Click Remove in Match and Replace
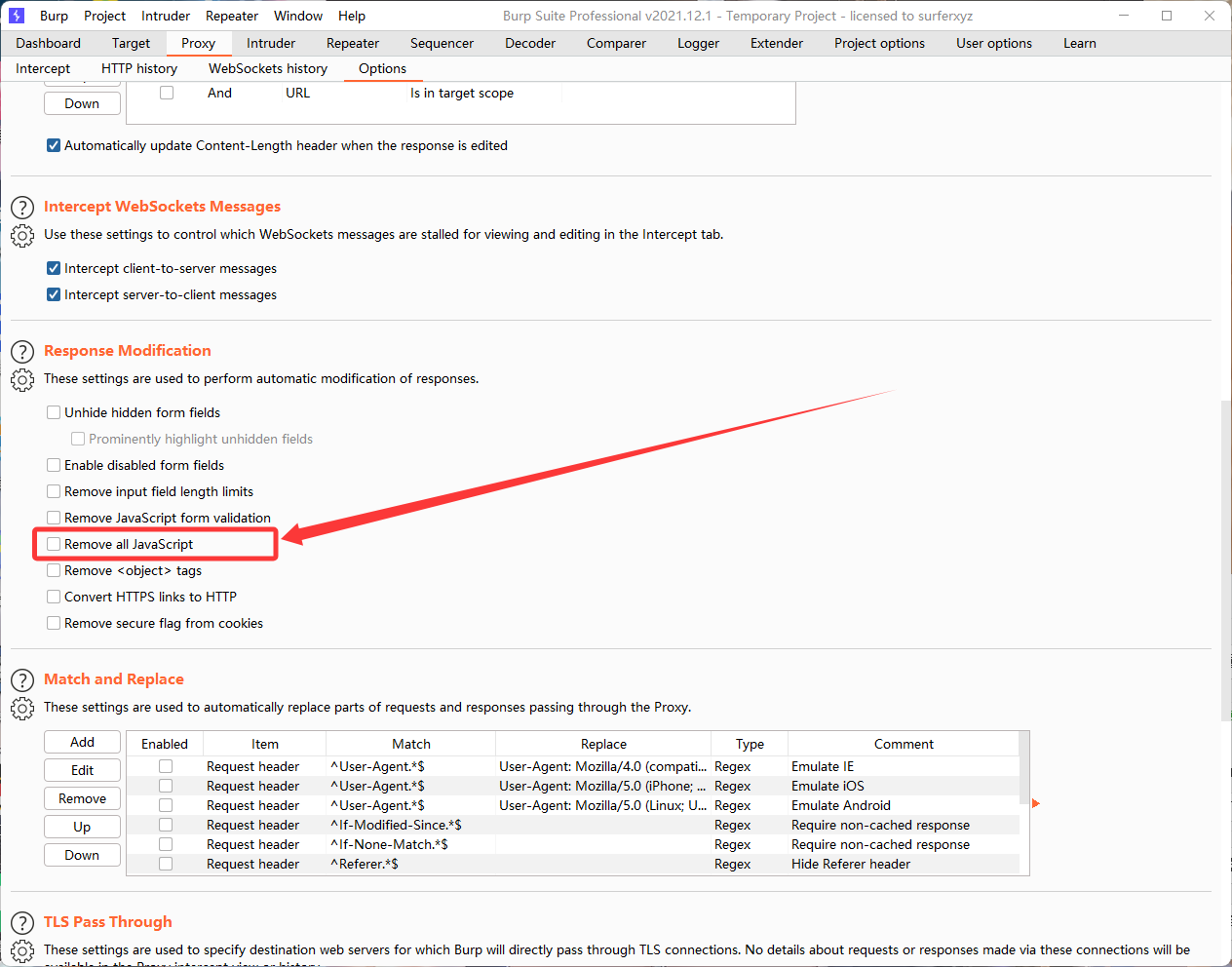This screenshot has width=1232, height=967. [82, 798]
